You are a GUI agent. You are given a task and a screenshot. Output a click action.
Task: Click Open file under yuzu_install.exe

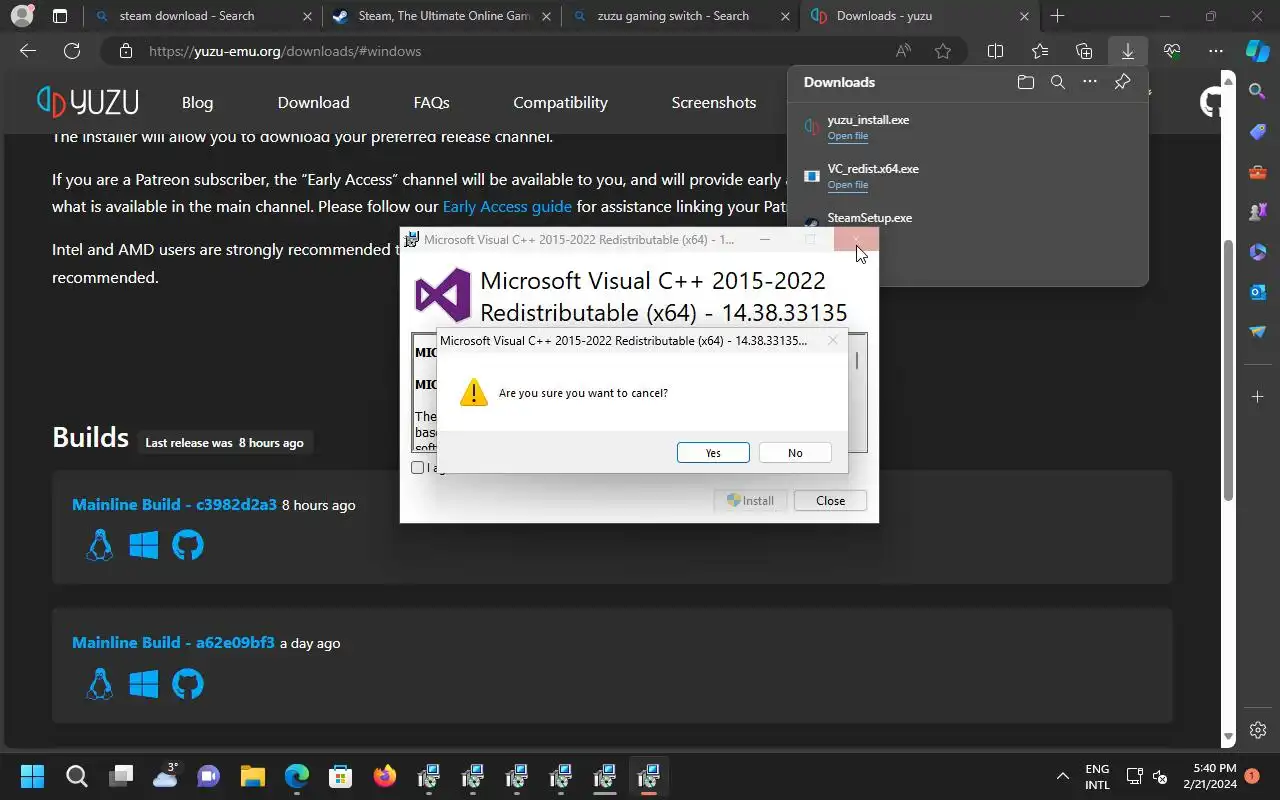tap(848, 136)
